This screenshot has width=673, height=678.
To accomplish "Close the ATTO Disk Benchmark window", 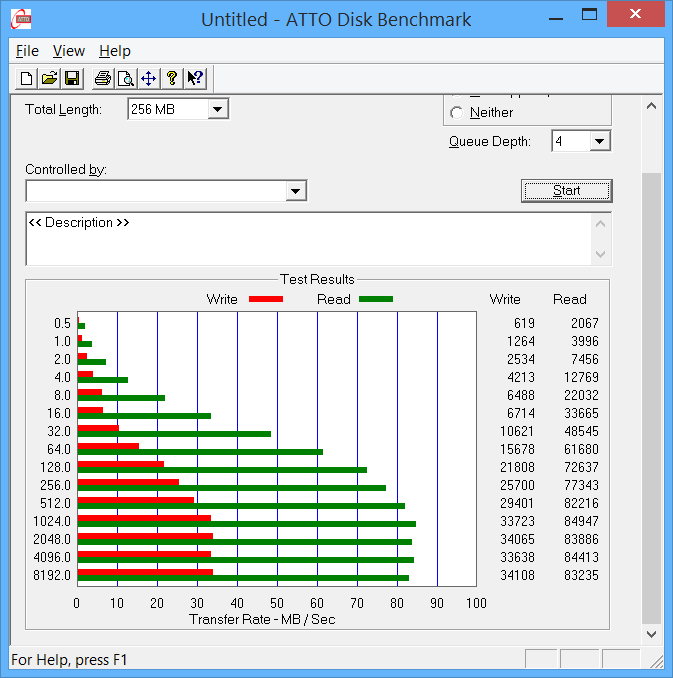I will click(x=635, y=14).
